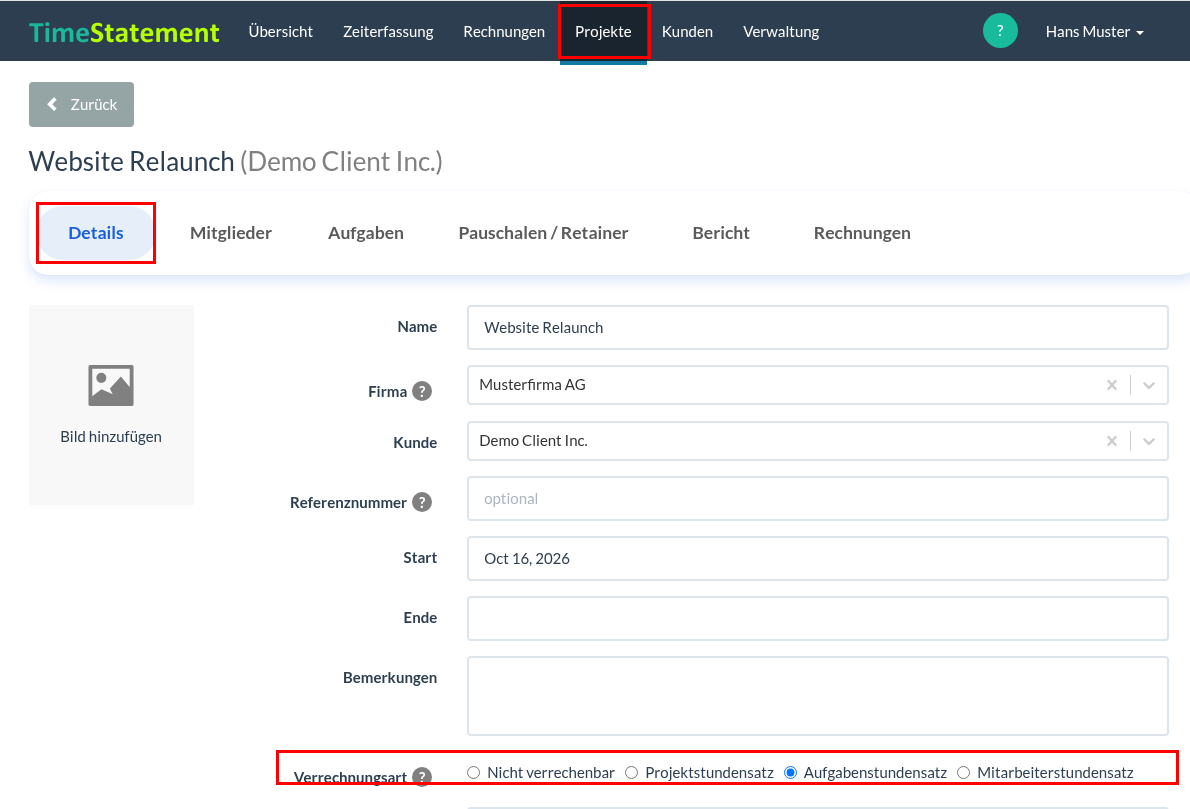Clear the Musterfirma AG selection
This screenshot has height=809, width=1190.
(1112, 385)
